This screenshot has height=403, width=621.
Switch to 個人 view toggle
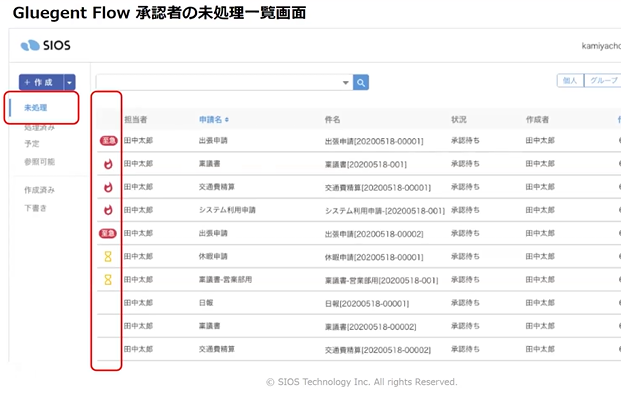click(570, 80)
